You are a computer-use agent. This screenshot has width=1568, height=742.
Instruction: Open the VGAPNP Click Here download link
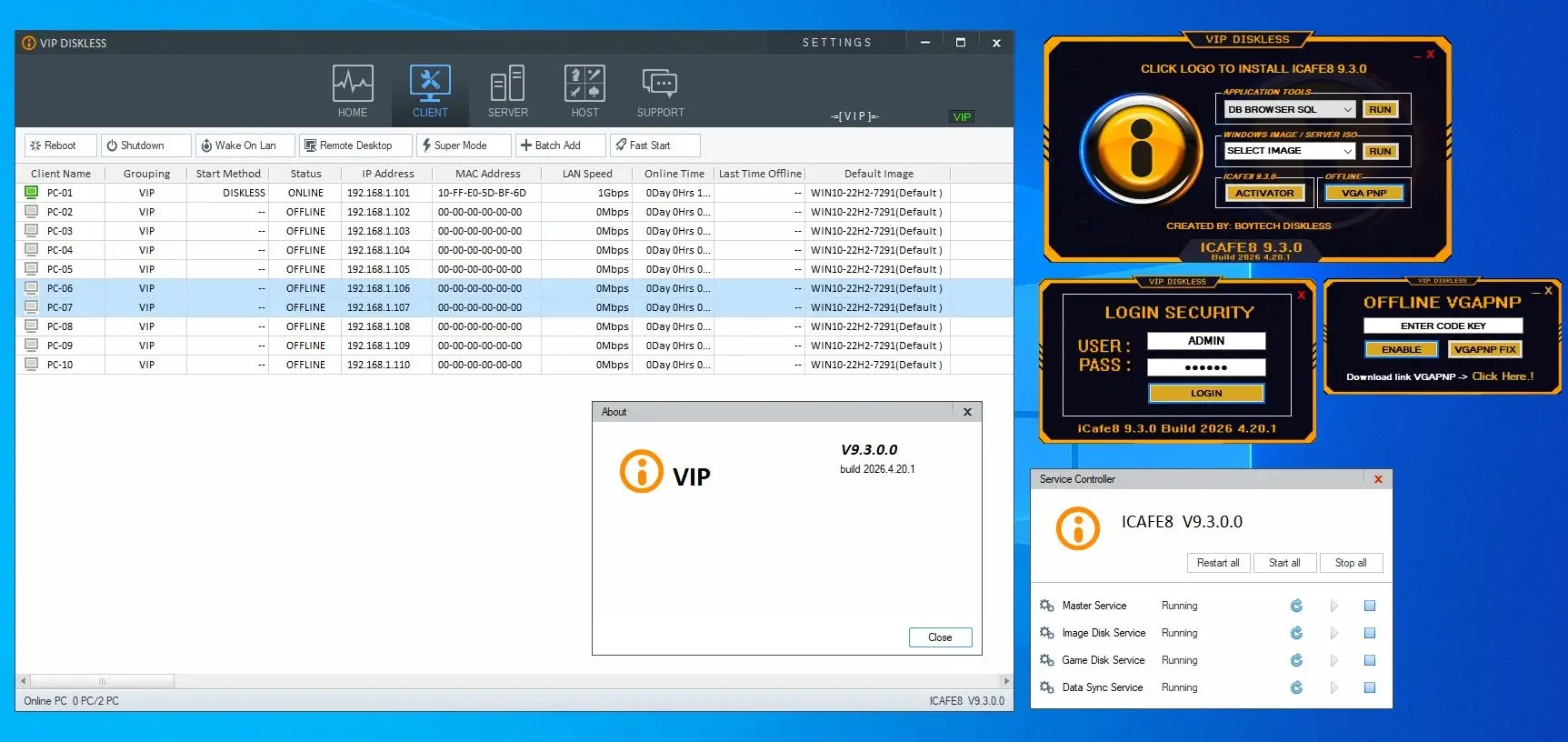(1503, 376)
